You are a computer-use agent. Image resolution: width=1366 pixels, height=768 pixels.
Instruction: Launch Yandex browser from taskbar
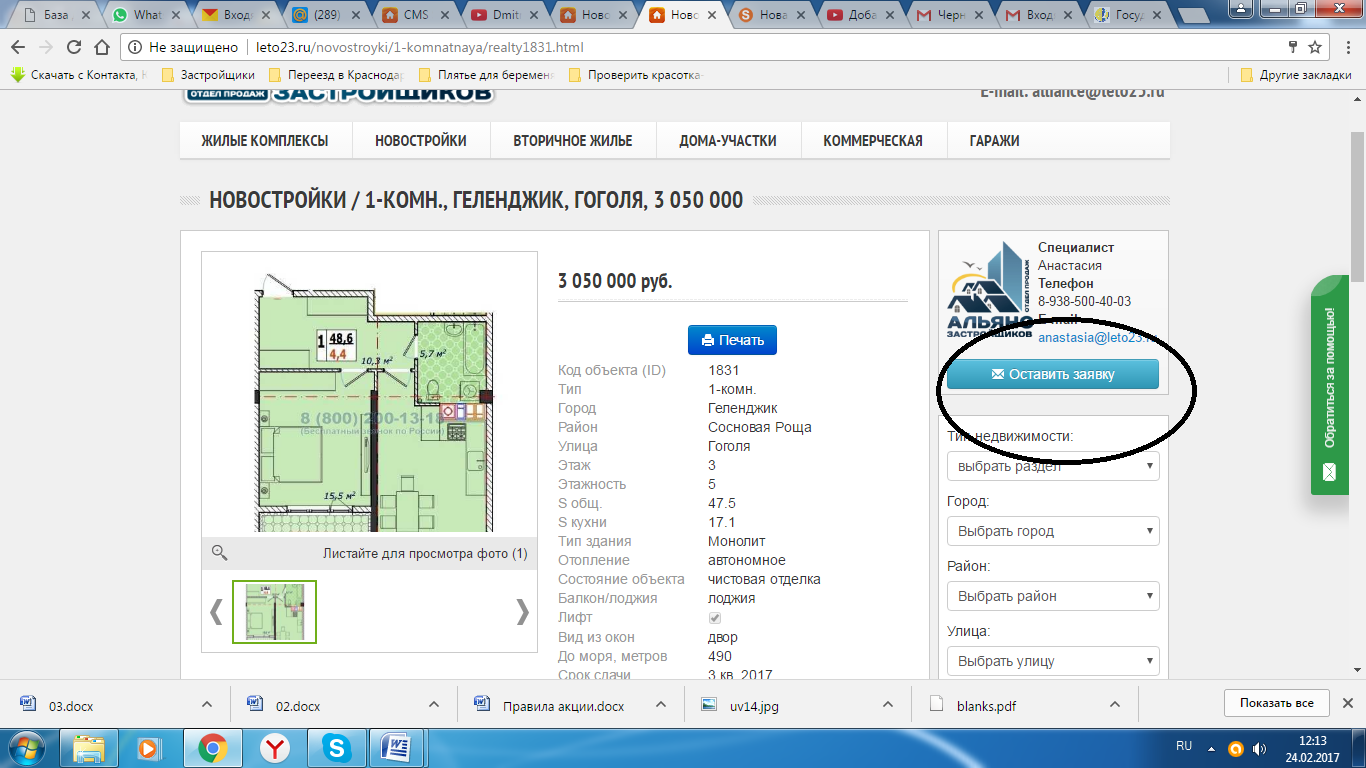click(x=275, y=747)
